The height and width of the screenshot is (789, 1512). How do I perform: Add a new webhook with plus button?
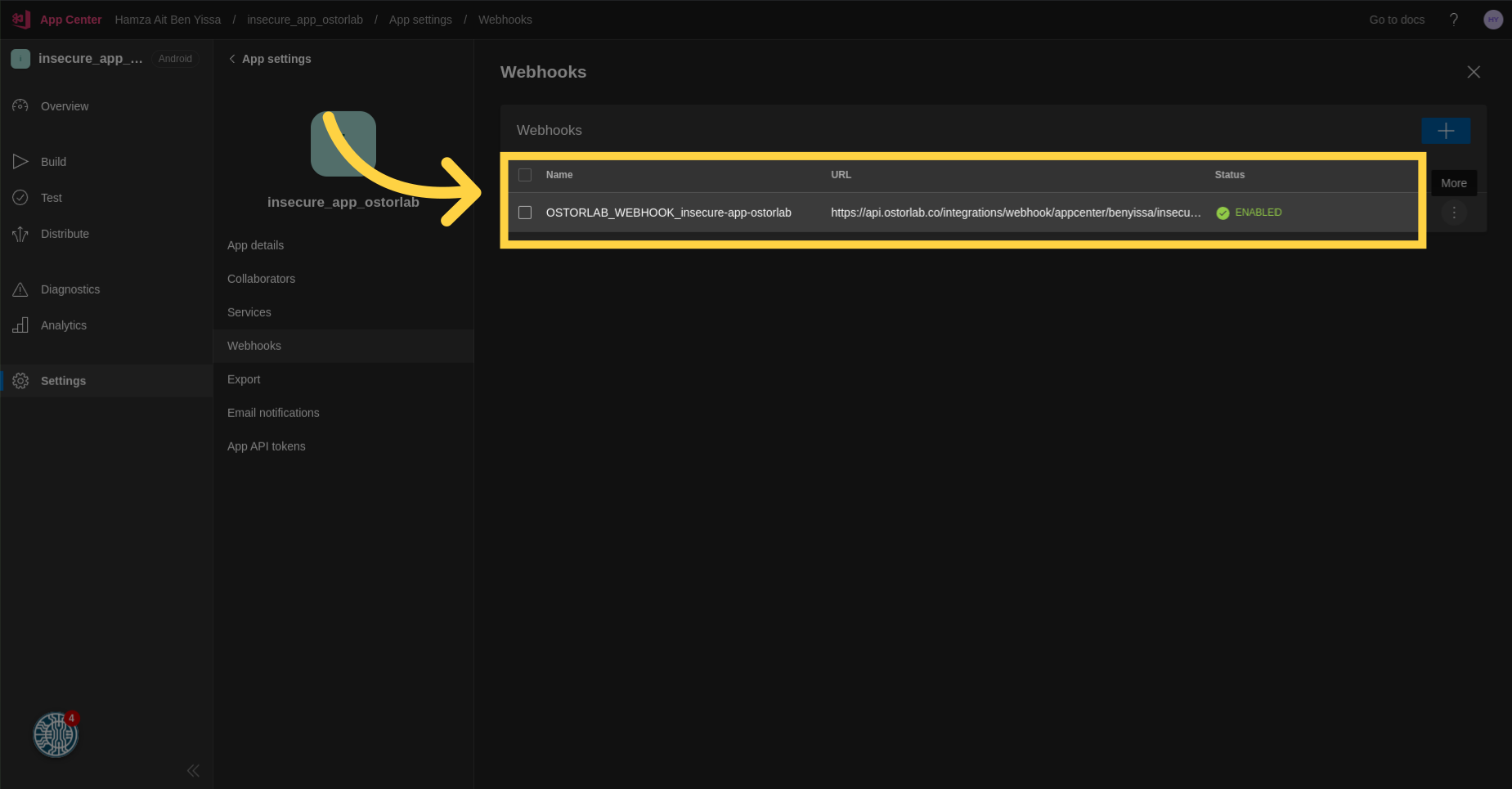(1445, 131)
